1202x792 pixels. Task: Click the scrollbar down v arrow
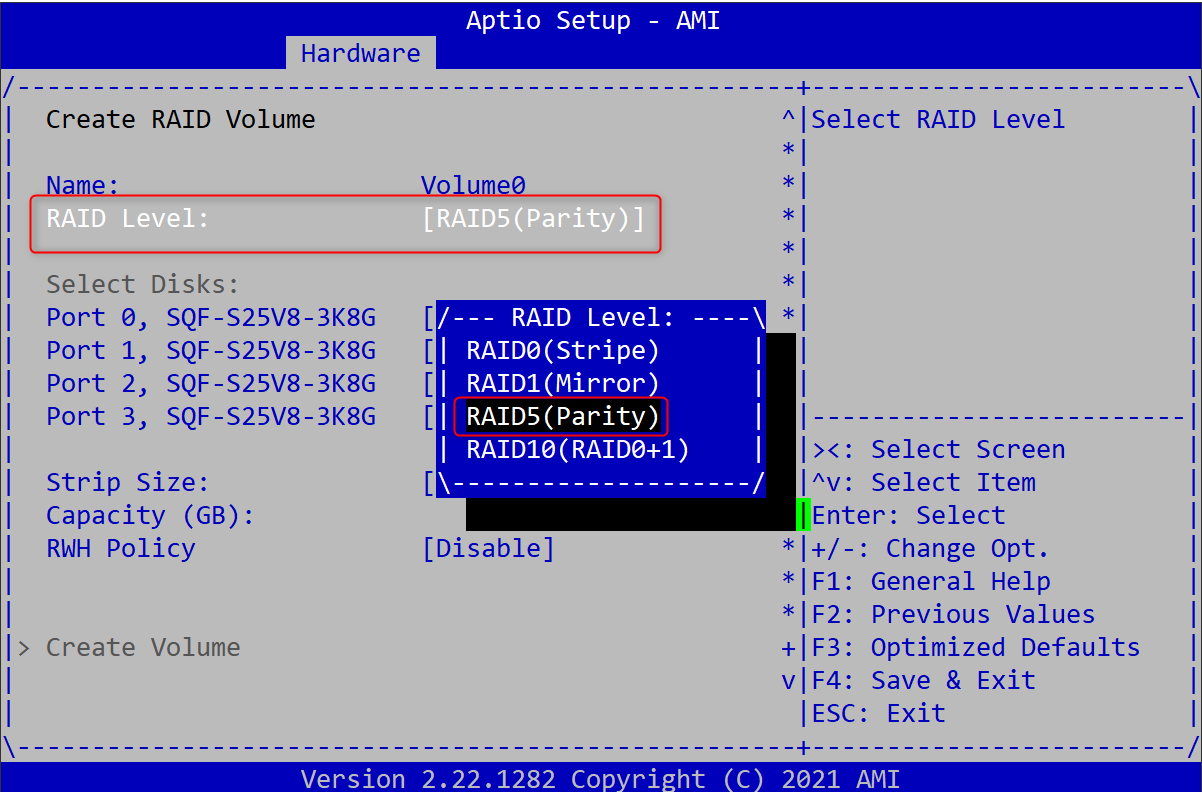point(788,681)
